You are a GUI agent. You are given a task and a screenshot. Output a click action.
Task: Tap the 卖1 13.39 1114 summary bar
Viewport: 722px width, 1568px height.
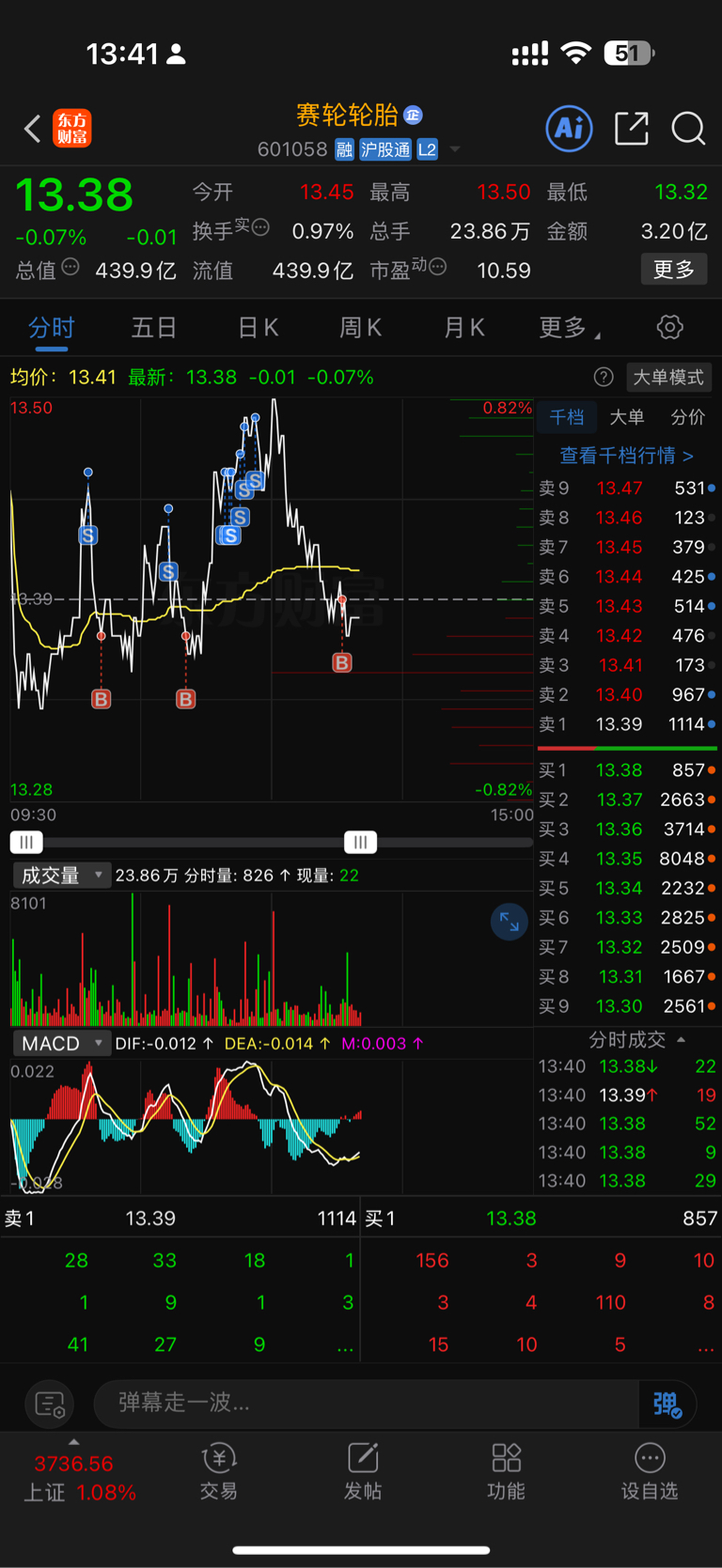coord(180,1219)
